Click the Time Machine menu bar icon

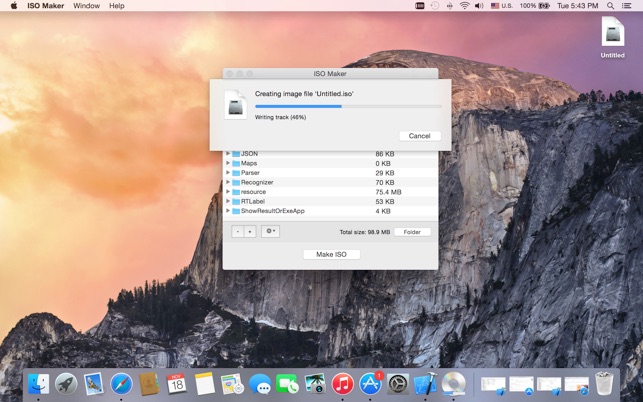click(x=435, y=6)
